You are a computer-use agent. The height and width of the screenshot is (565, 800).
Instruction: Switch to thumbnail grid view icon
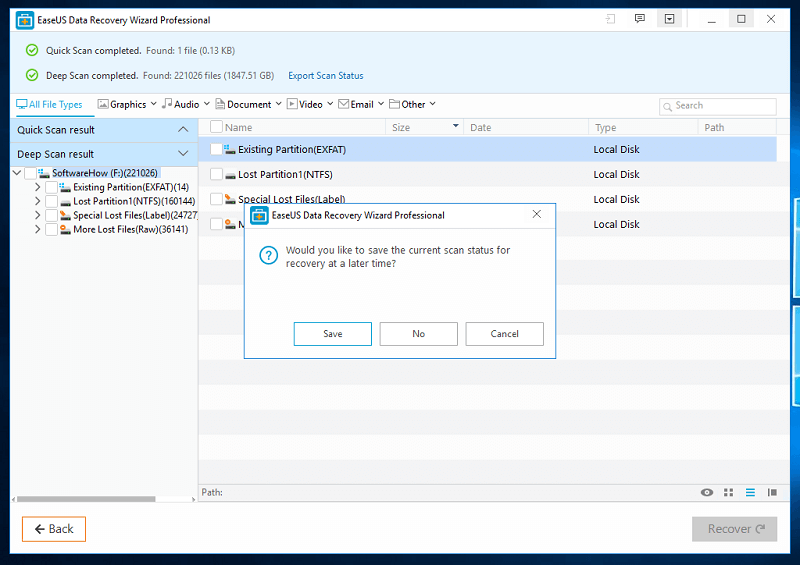(x=729, y=493)
